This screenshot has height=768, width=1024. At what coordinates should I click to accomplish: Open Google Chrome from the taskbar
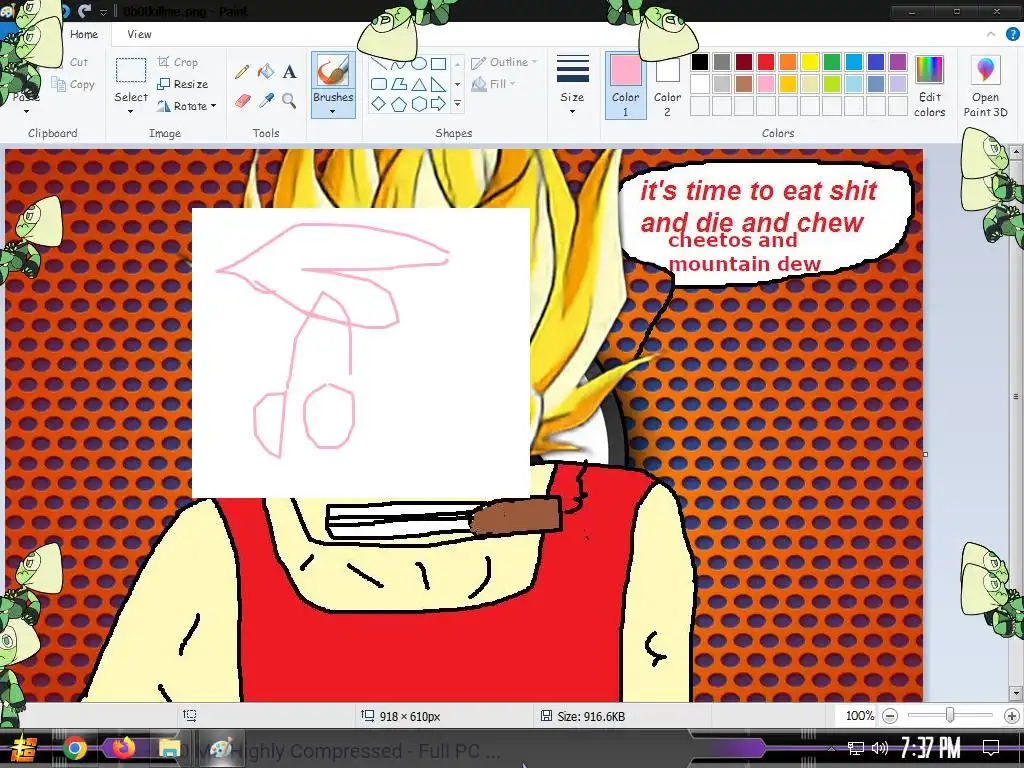pos(75,748)
